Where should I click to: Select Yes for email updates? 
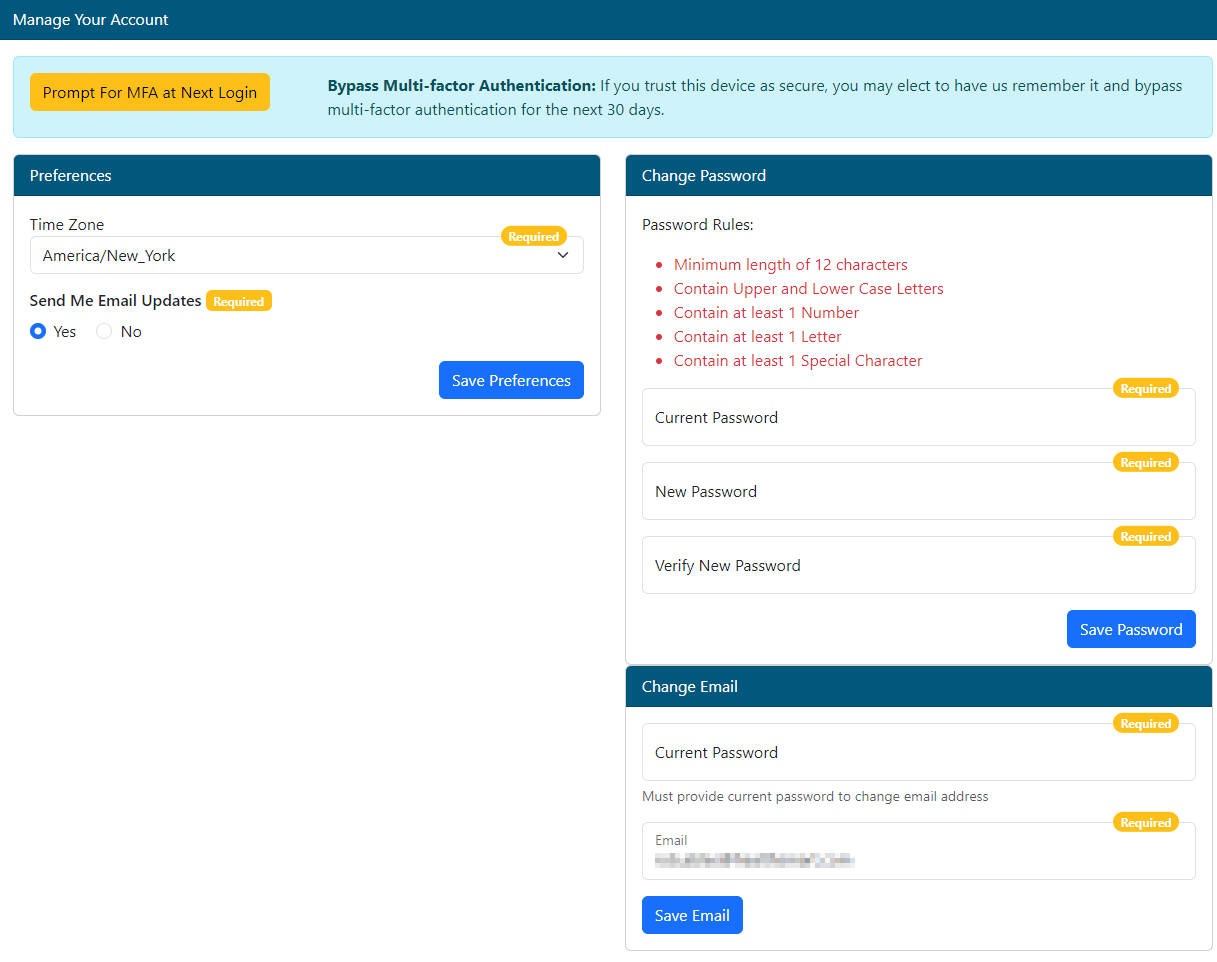pos(38,331)
